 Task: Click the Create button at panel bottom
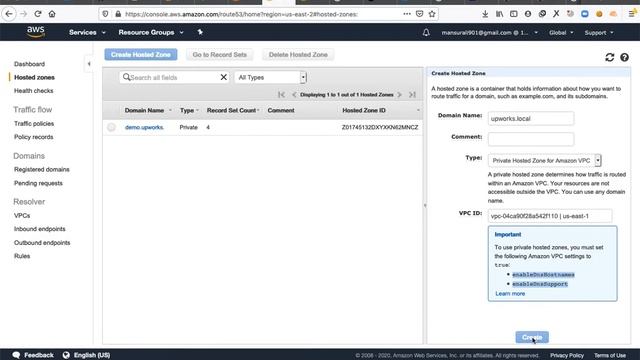click(x=532, y=337)
